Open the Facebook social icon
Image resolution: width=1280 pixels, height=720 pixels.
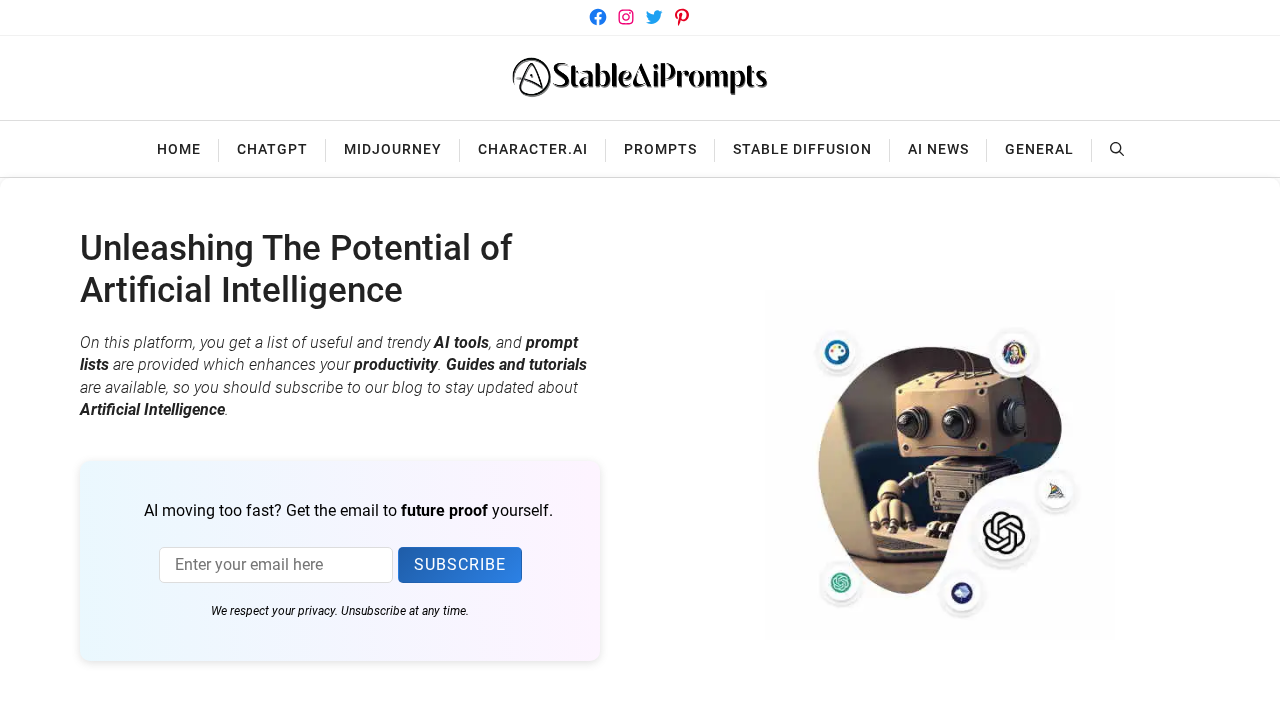[598, 17]
